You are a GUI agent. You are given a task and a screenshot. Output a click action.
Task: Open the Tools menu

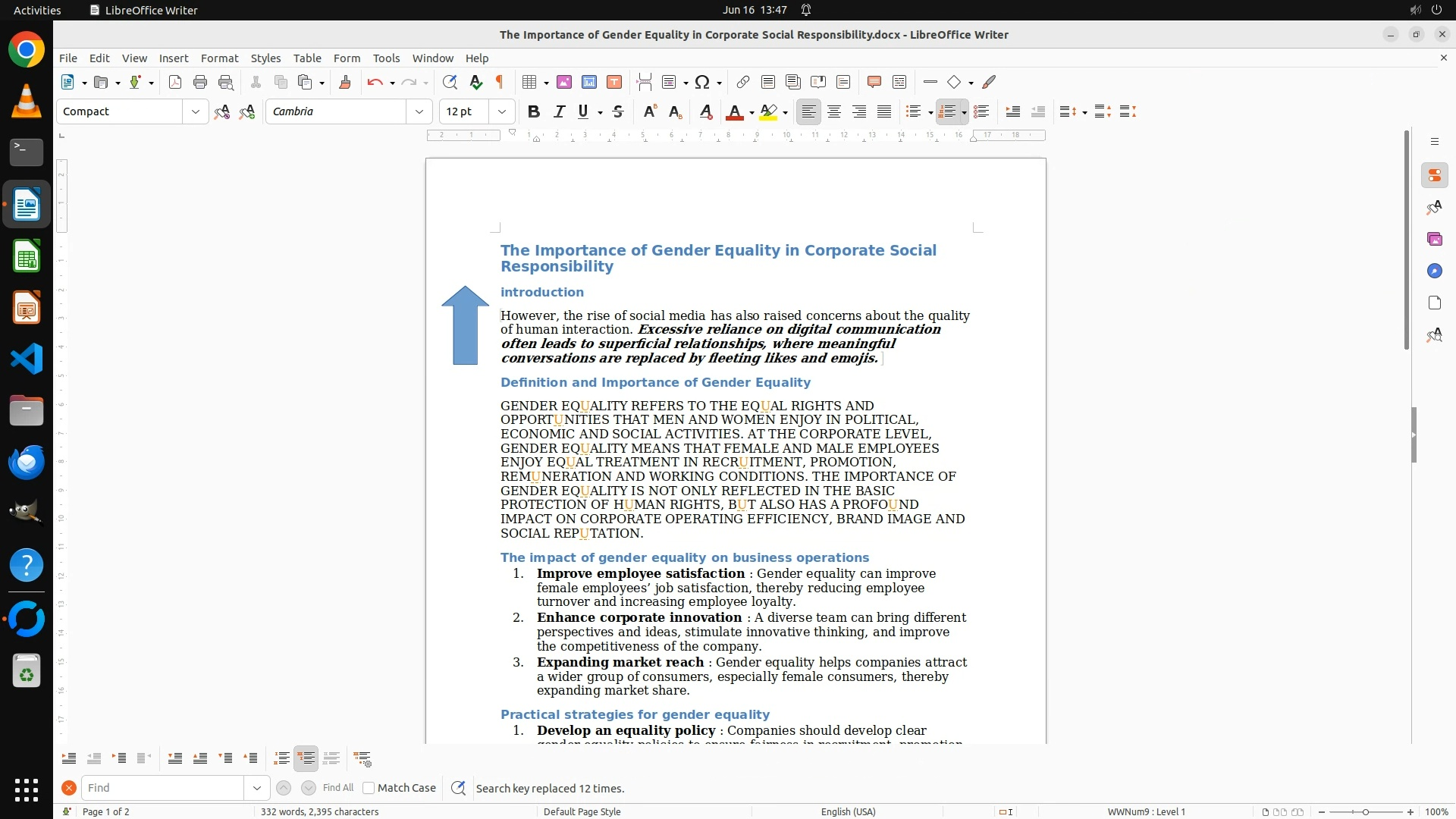point(386,58)
